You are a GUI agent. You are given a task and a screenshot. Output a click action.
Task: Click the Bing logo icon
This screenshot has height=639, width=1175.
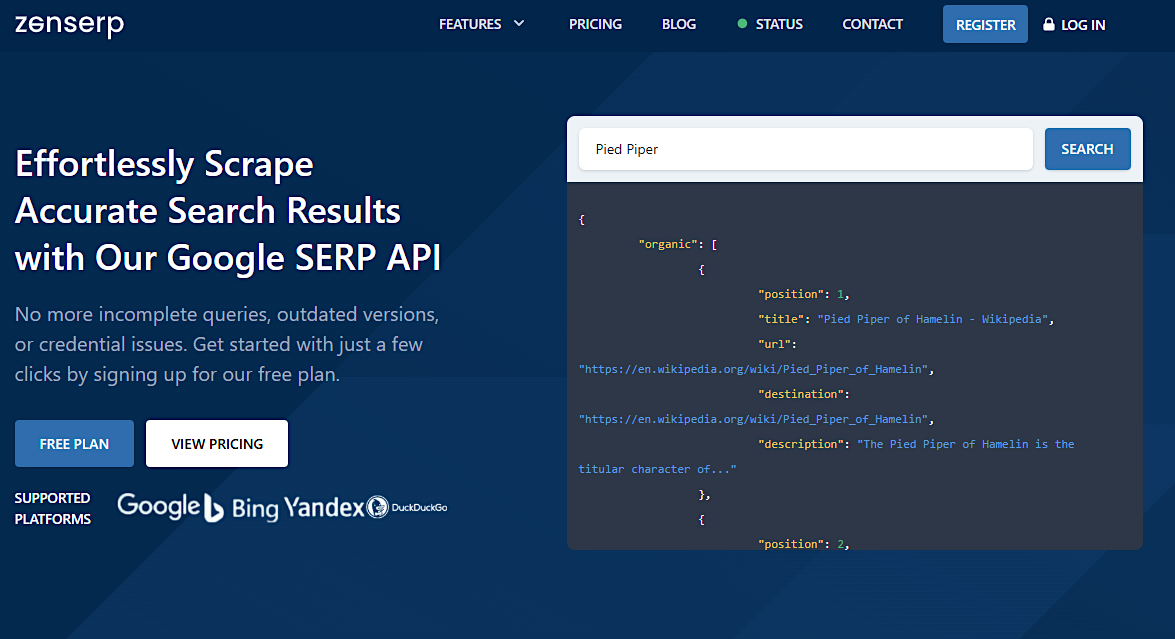click(214, 508)
